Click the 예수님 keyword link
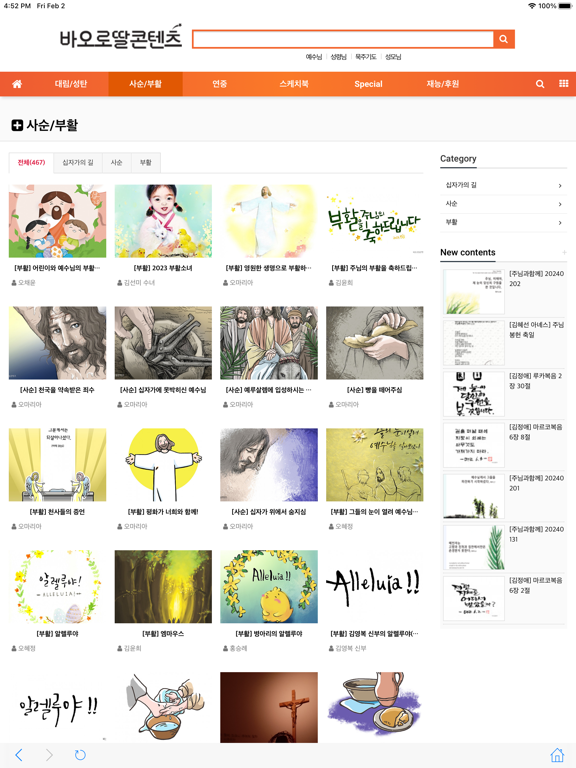The width and height of the screenshot is (576, 768). pos(314,57)
